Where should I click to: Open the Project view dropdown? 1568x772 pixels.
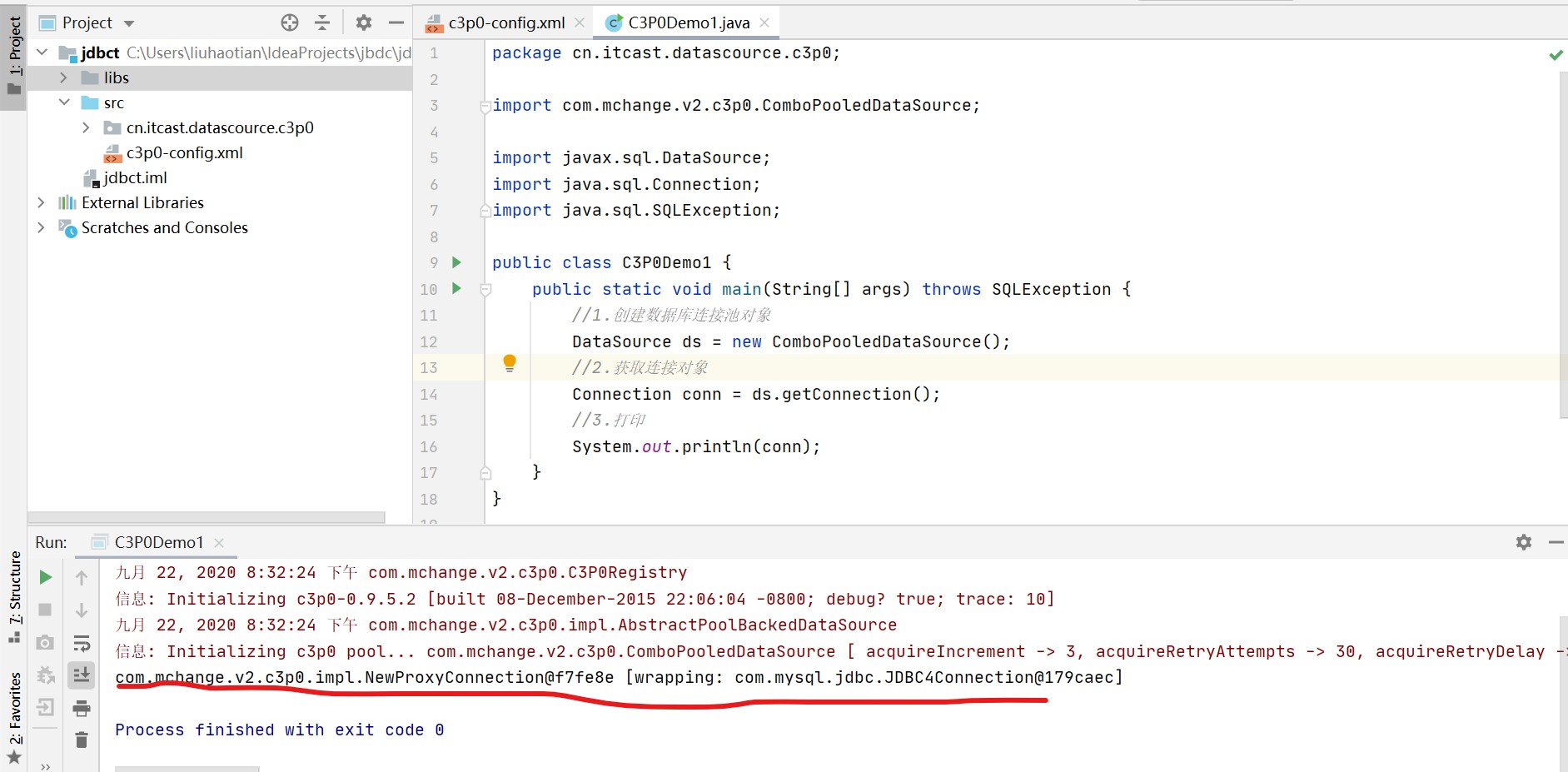tap(129, 23)
